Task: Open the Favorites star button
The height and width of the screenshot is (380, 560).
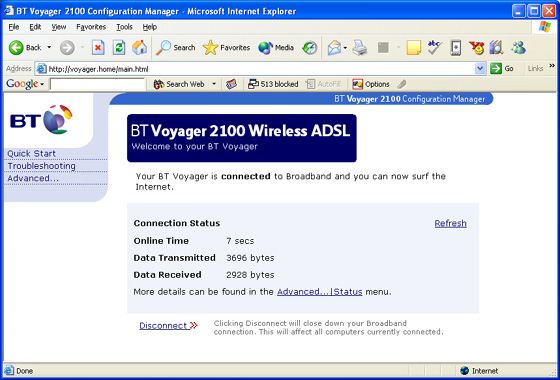Action: (x=226, y=48)
